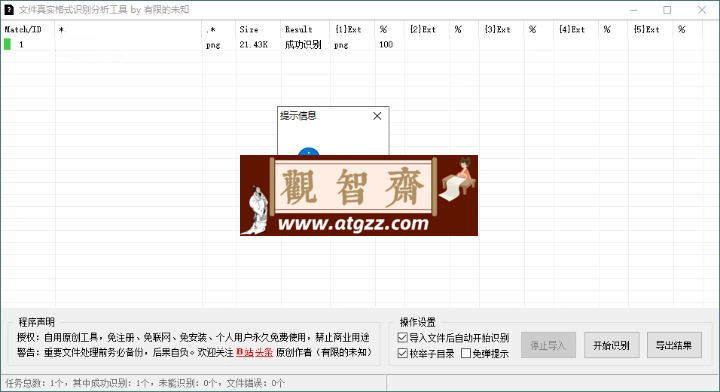Image resolution: width=720 pixels, height=392 pixels.
Task: Enable the 免弹提示 checkbox
Action: tap(466, 353)
